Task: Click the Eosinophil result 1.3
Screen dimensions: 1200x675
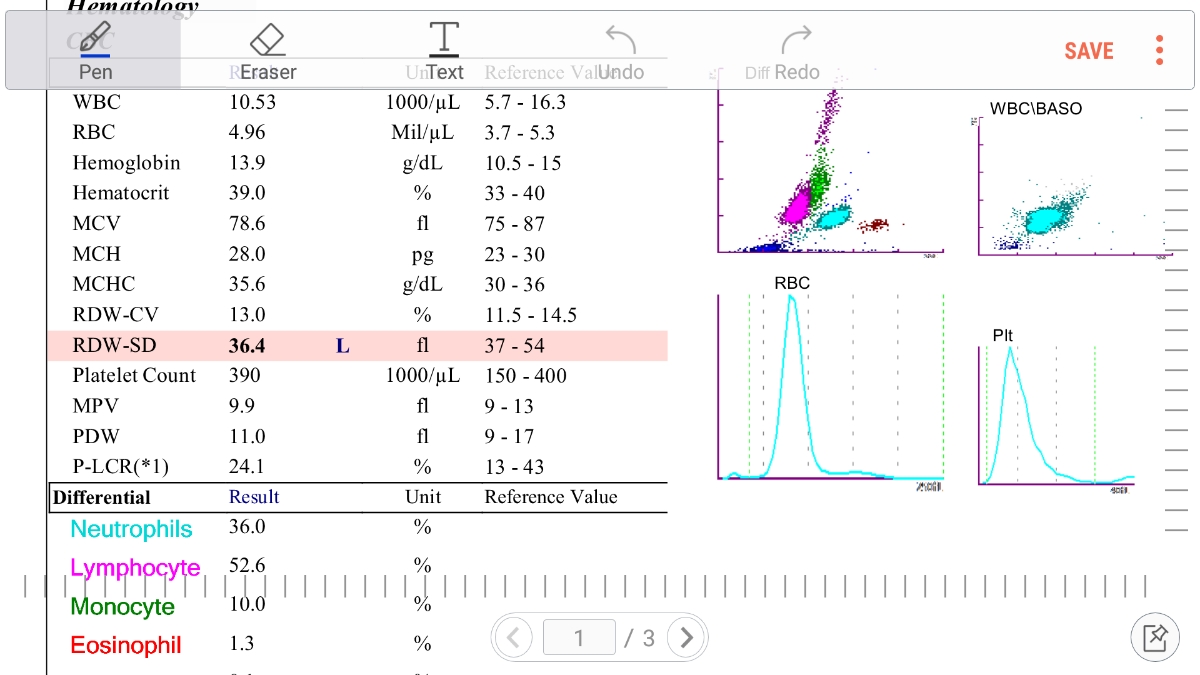Action: click(x=242, y=643)
